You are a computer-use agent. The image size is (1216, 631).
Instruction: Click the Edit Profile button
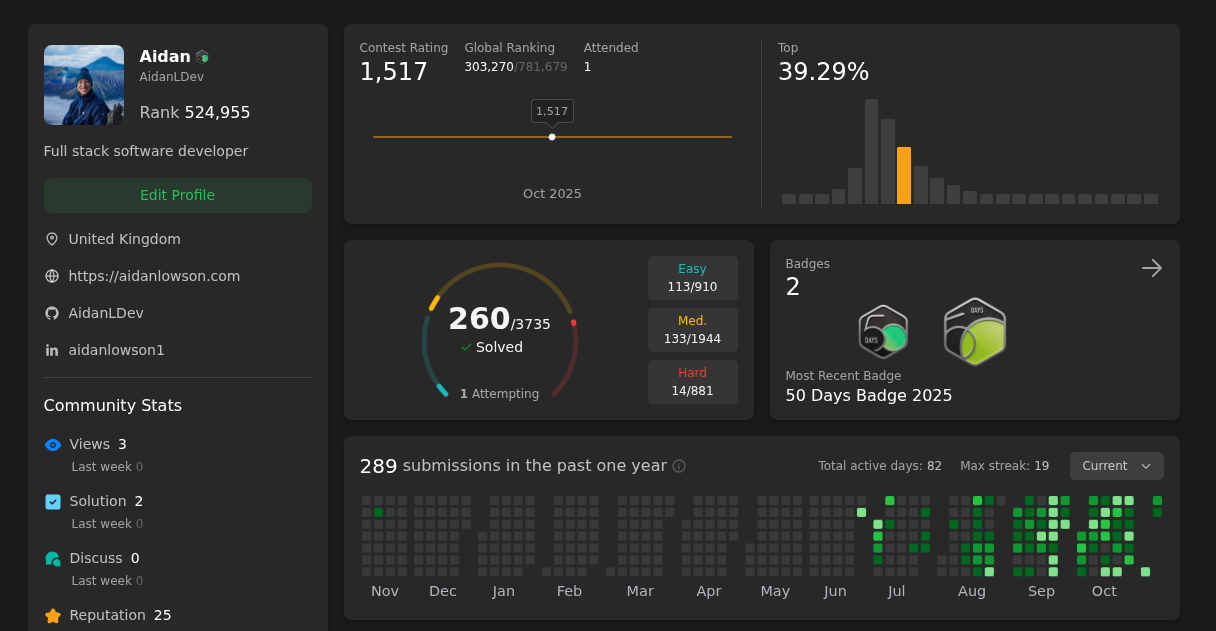[x=177, y=195]
